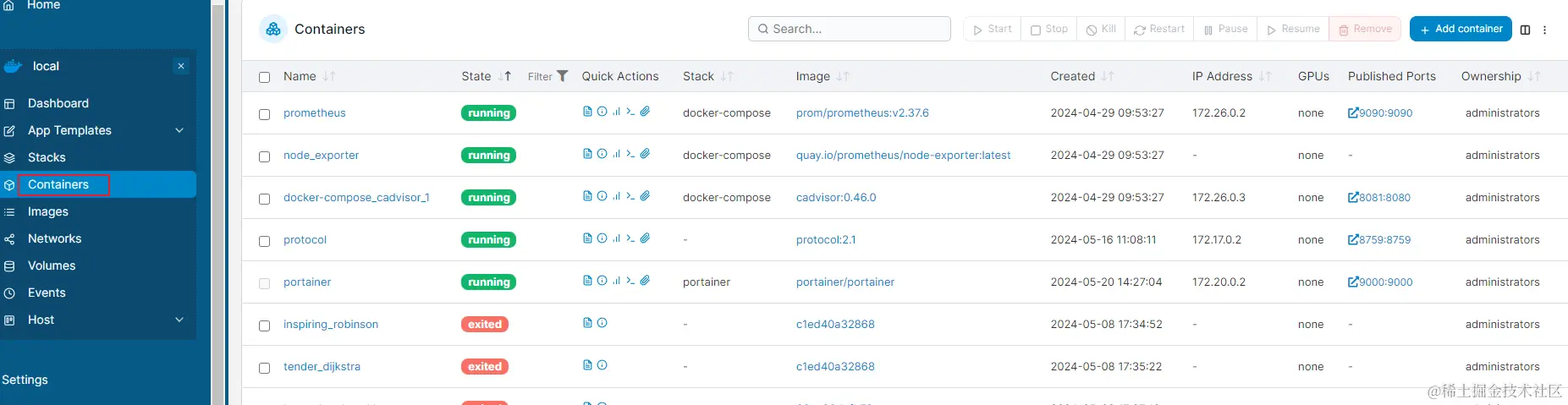Inspect the node_exporter container

click(x=602, y=154)
